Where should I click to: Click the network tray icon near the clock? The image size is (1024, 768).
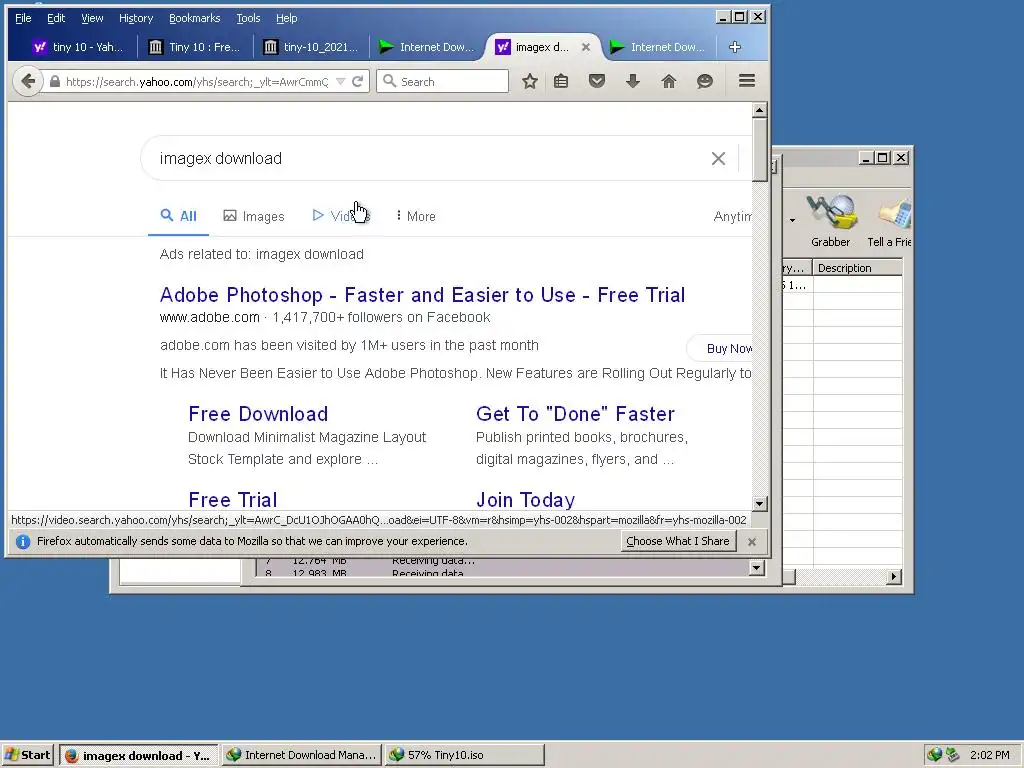pos(952,755)
